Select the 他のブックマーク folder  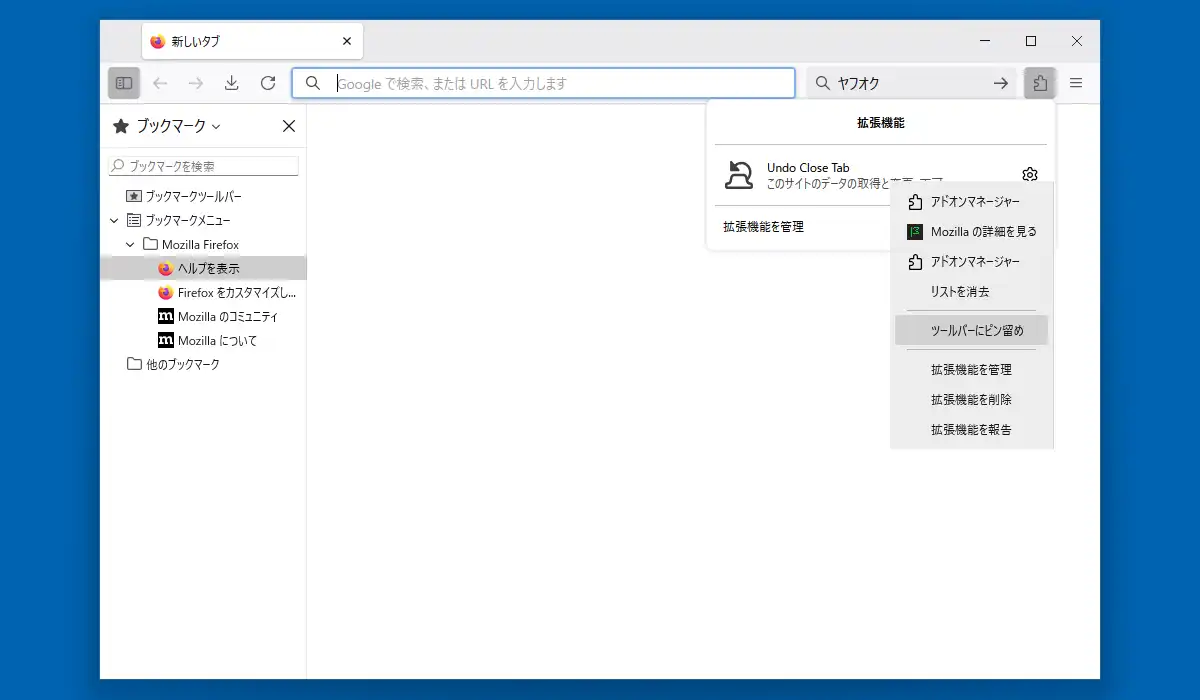click(204, 364)
